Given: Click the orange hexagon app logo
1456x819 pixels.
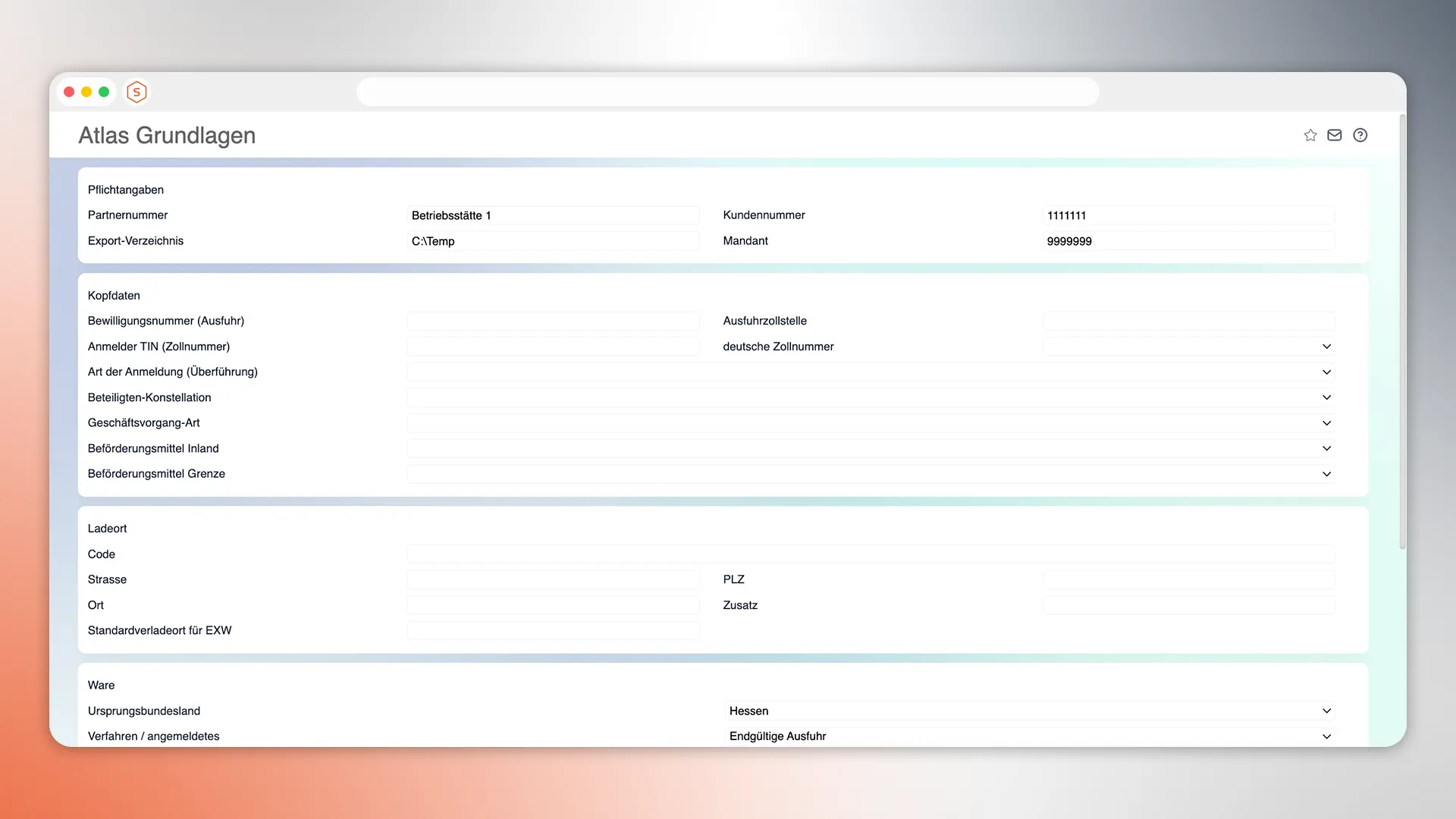Looking at the screenshot, I should pyautogui.click(x=136, y=92).
